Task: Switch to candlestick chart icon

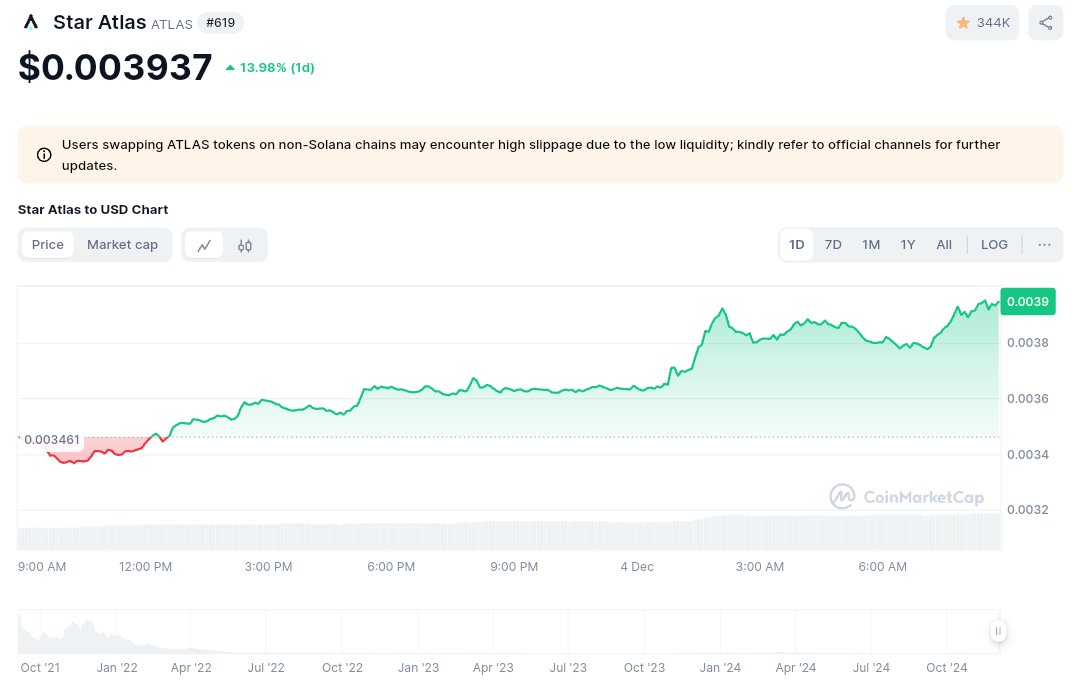Action: pyautogui.click(x=245, y=245)
